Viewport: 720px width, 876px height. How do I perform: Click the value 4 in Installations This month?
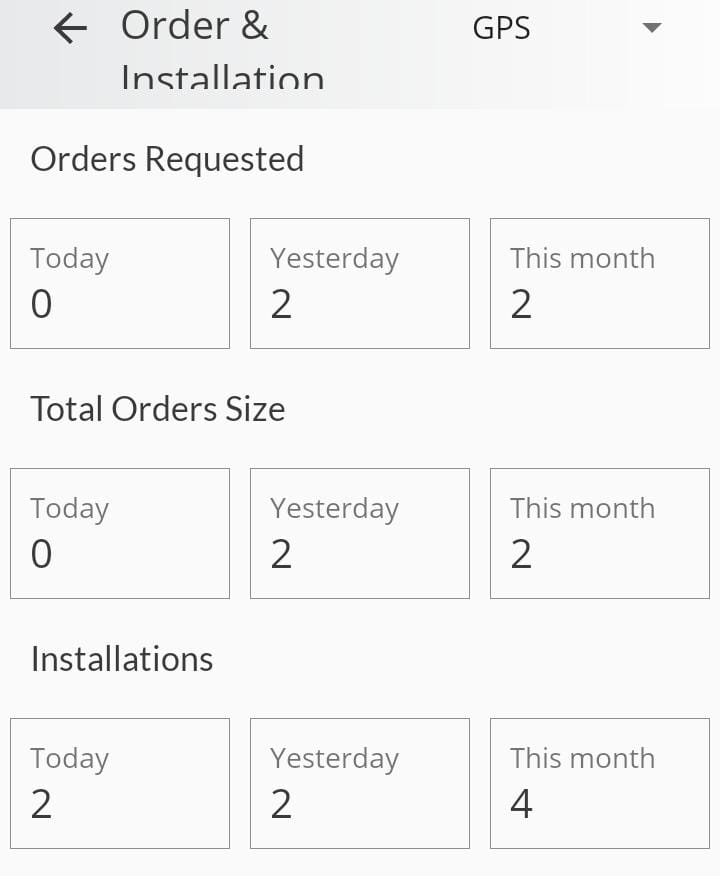pyautogui.click(x=521, y=804)
